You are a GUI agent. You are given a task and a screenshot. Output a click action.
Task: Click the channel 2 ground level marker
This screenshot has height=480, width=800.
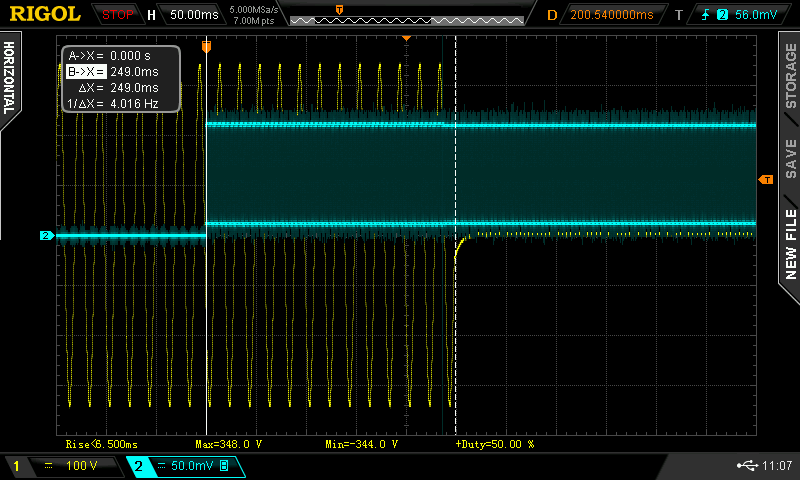(x=47, y=236)
